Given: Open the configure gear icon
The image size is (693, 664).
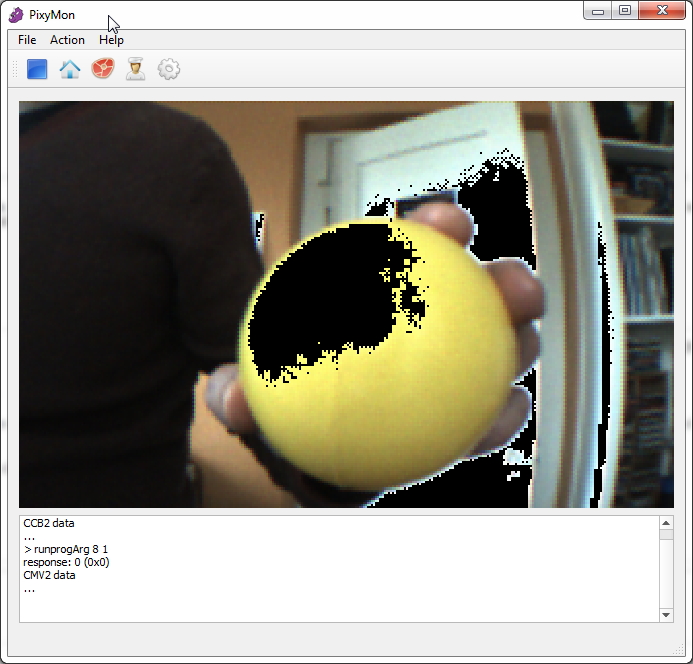Looking at the screenshot, I should pyautogui.click(x=168, y=69).
